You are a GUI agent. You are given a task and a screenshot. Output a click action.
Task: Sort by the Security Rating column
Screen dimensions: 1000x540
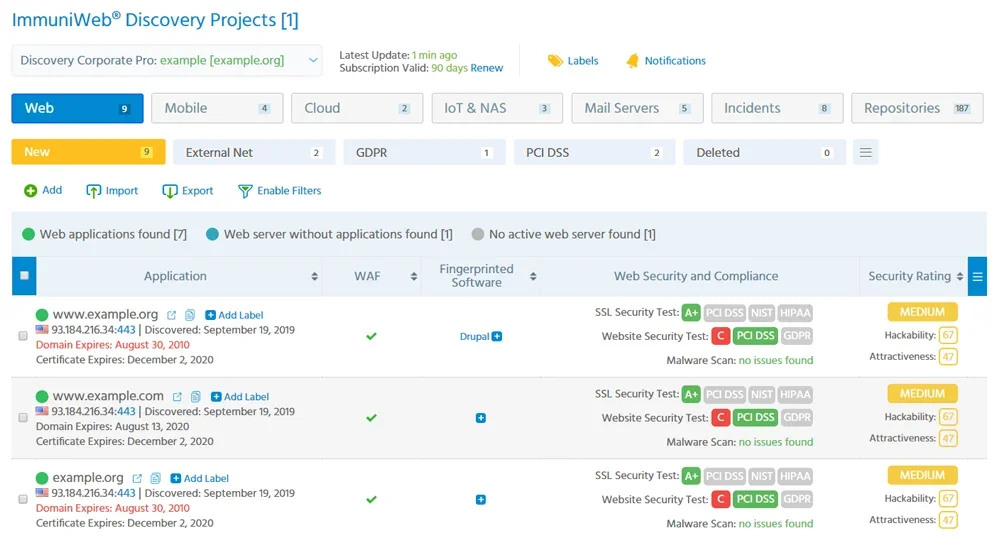[960, 277]
